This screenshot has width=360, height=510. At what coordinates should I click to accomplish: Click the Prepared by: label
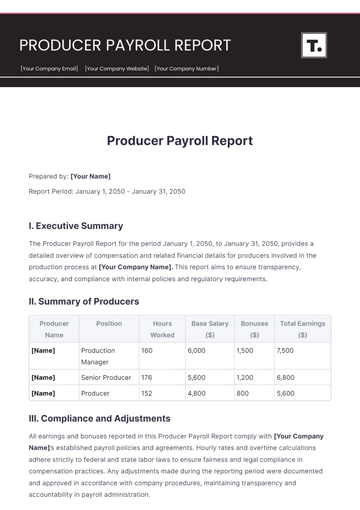(x=49, y=176)
